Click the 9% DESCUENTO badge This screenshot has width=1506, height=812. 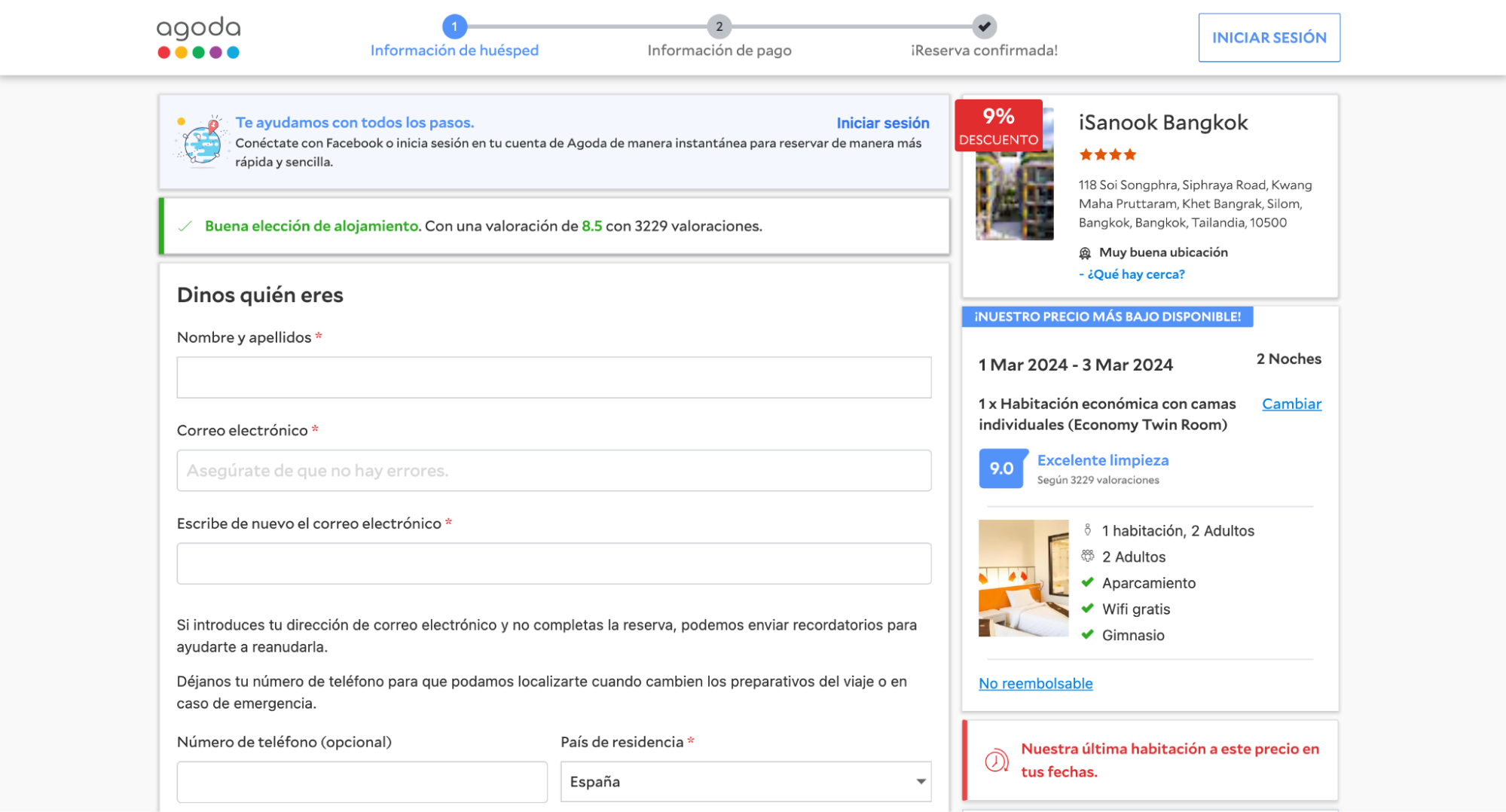click(998, 126)
